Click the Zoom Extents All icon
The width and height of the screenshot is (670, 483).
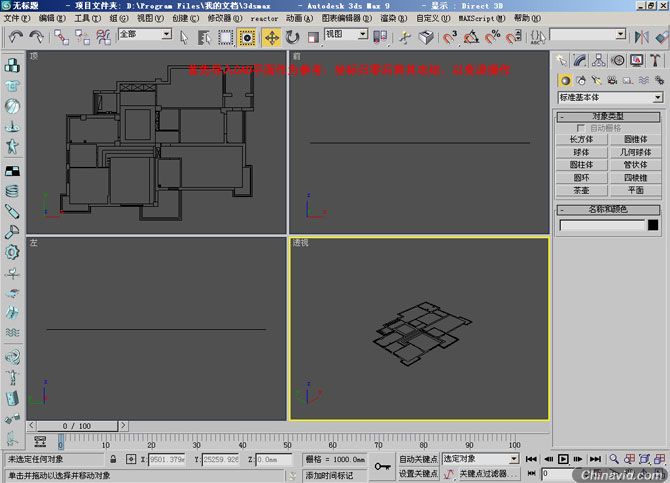(660, 459)
